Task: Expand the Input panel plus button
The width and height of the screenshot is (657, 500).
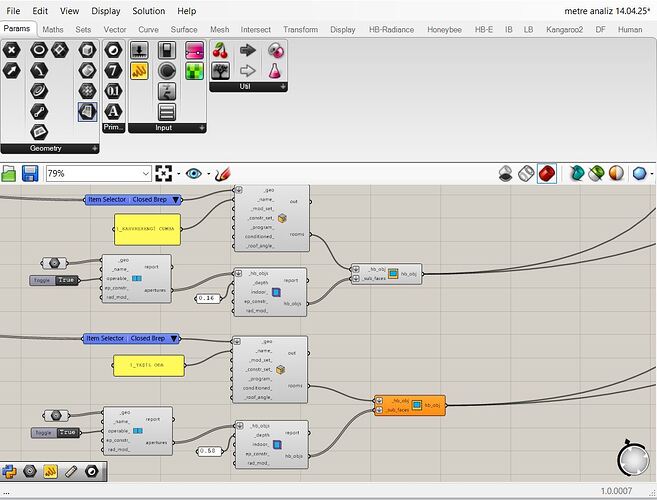Action: coord(202,128)
